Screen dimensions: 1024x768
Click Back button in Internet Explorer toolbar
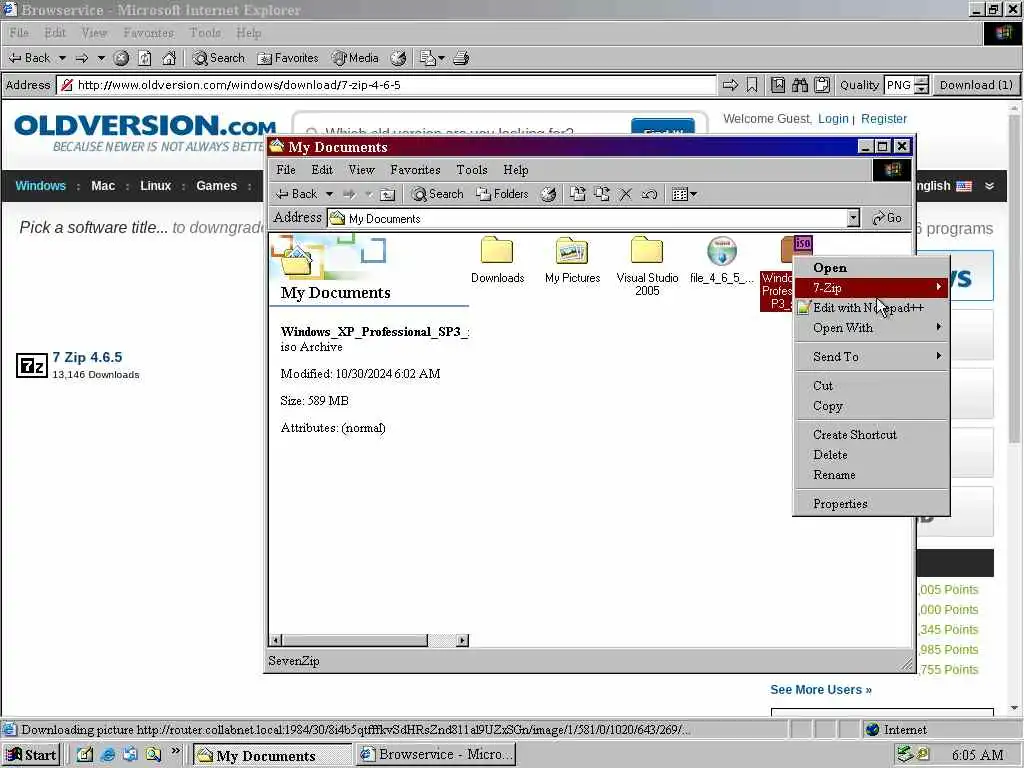[x=29, y=58]
